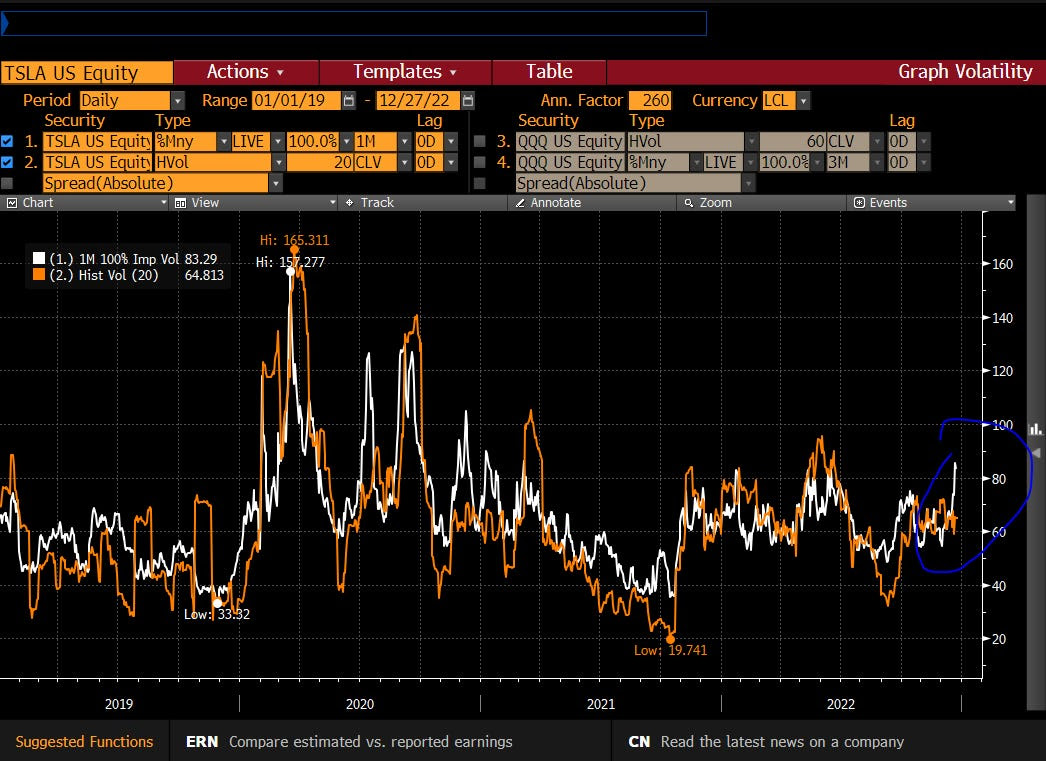Uncheck series 1 TSLA implied vol checkbox
This screenshot has width=1046, height=761.
(8, 141)
